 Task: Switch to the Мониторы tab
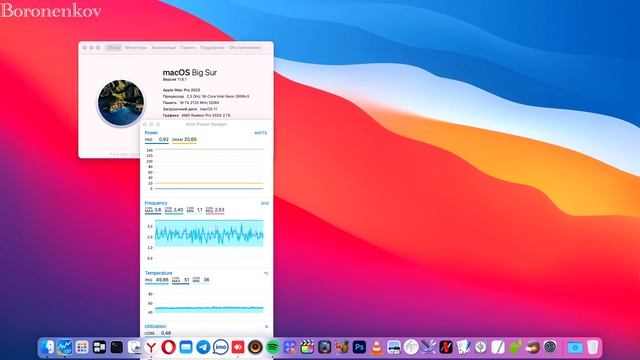136,48
